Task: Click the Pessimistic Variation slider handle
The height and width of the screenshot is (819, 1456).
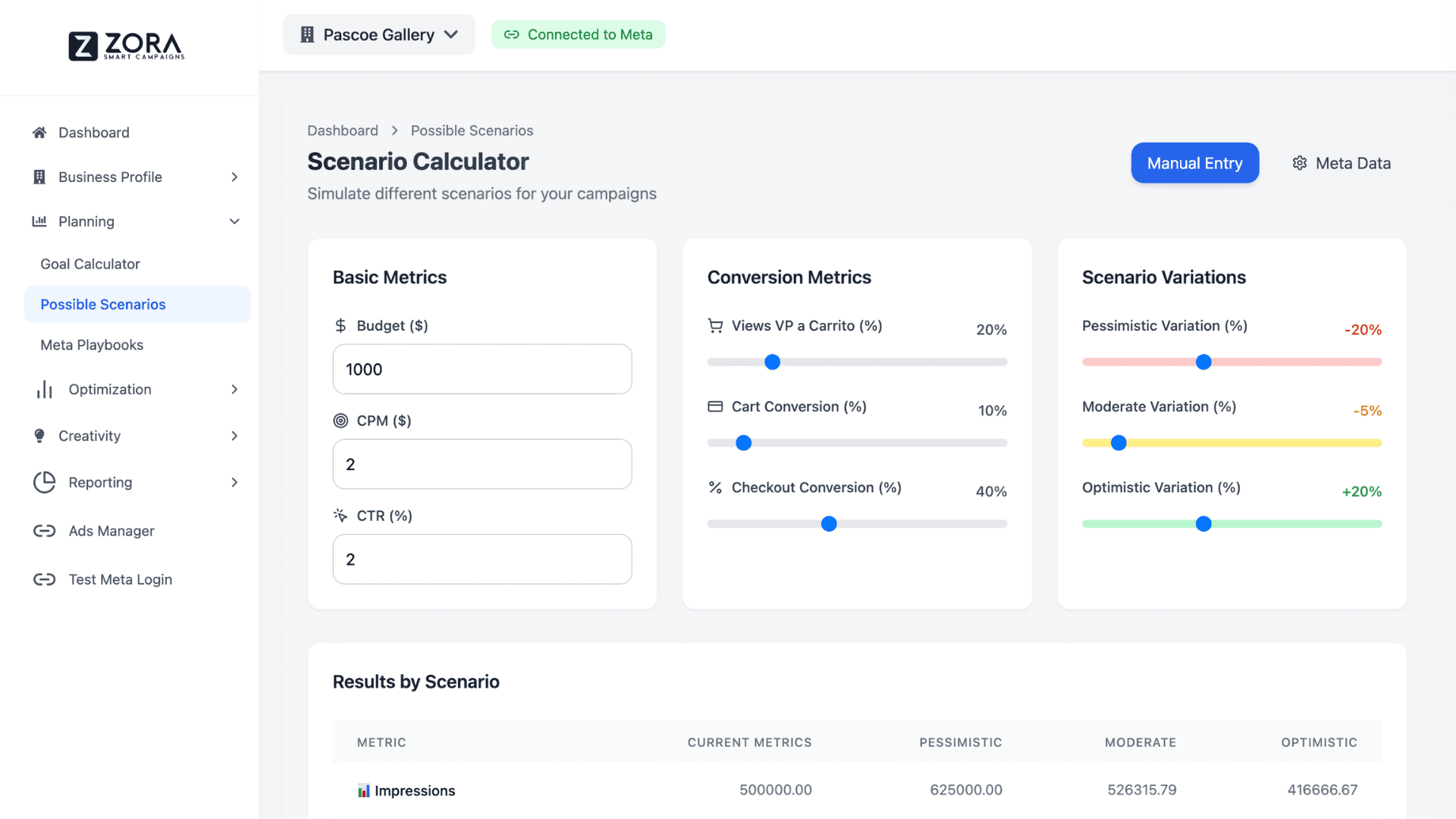Action: point(1203,362)
